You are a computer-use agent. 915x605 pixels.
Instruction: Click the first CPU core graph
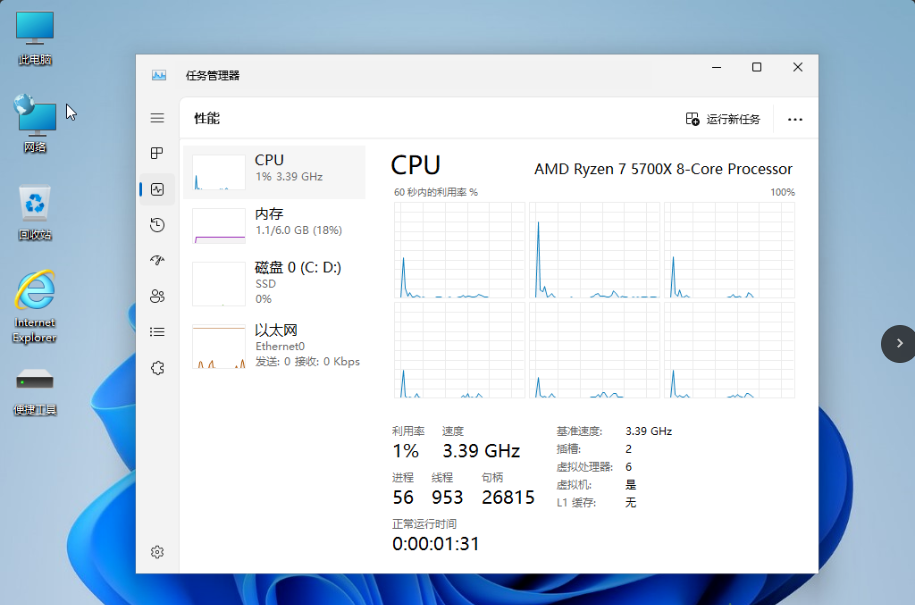click(x=459, y=250)
